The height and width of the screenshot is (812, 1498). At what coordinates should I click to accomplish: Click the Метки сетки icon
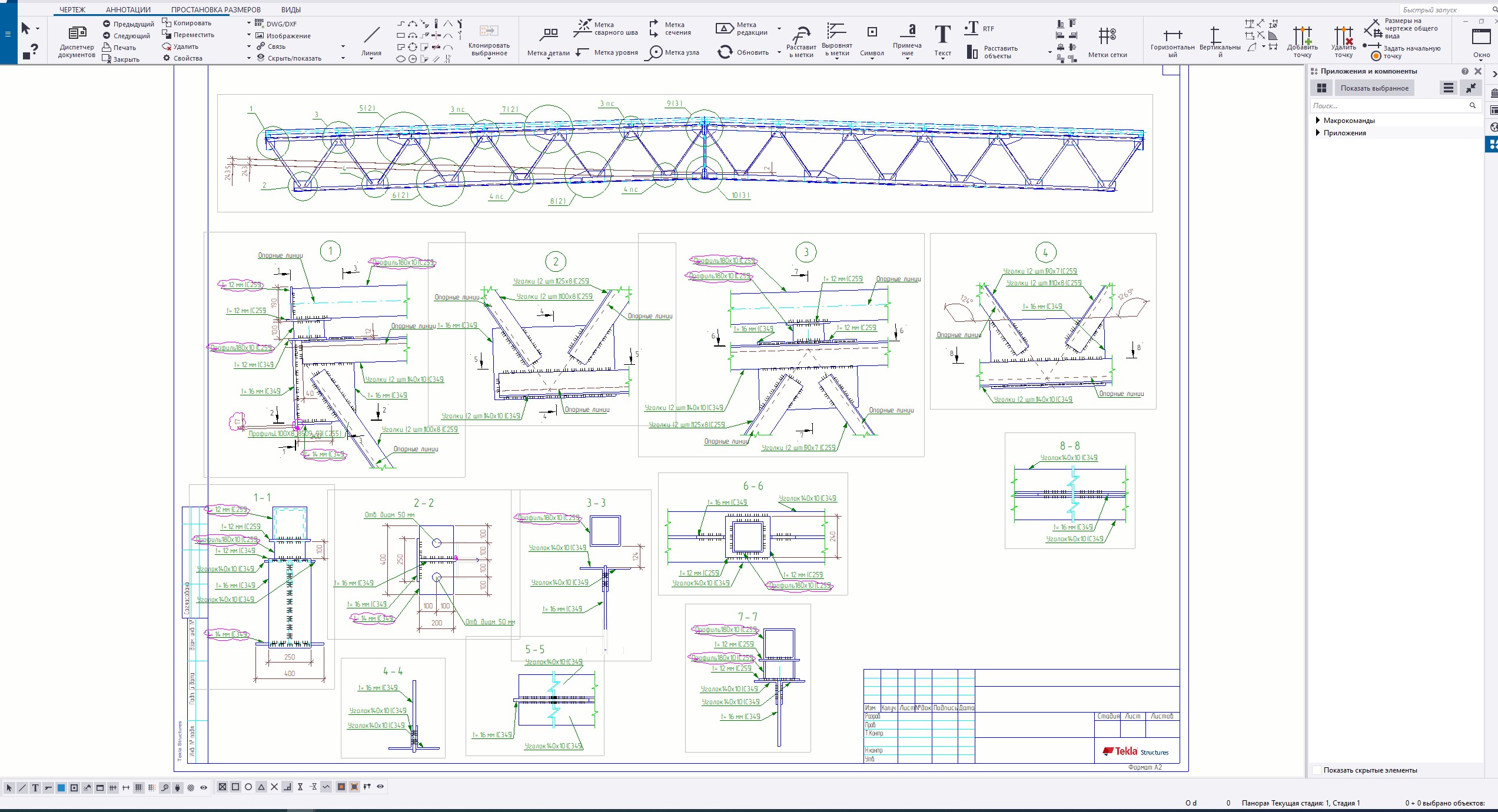pos(1107,36)
